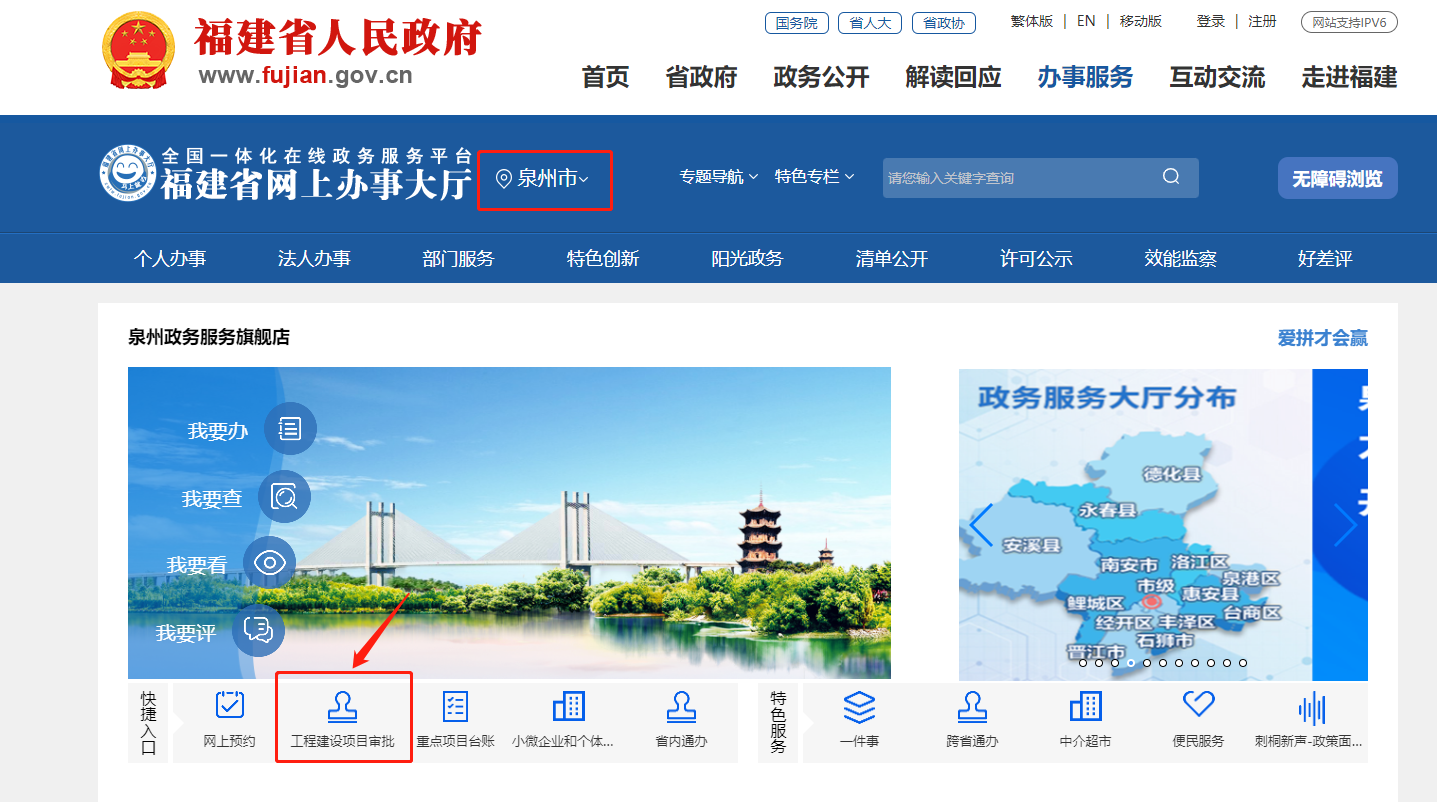Click the 我要查 magnifier icon
This screenshot has height=802, width=1437.
coord(284,497)
